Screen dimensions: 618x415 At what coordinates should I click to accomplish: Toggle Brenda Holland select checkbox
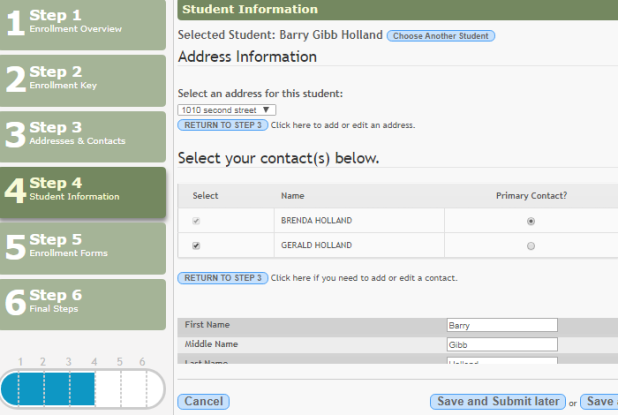point(196,221)
